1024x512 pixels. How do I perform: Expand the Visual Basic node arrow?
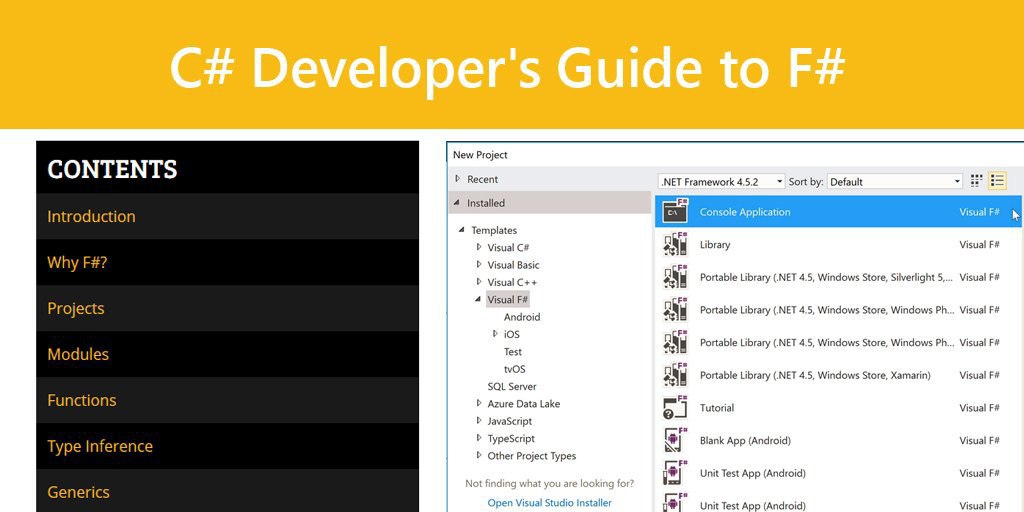(479, 264)
